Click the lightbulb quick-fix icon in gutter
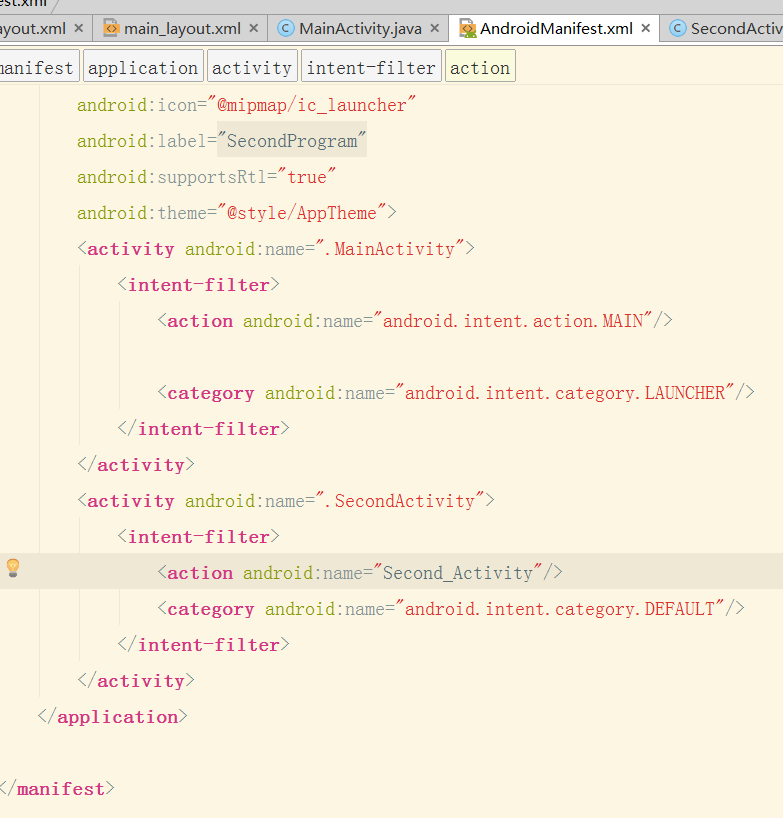This screenshot has height=818, width=783. click(x=13, y=568)
